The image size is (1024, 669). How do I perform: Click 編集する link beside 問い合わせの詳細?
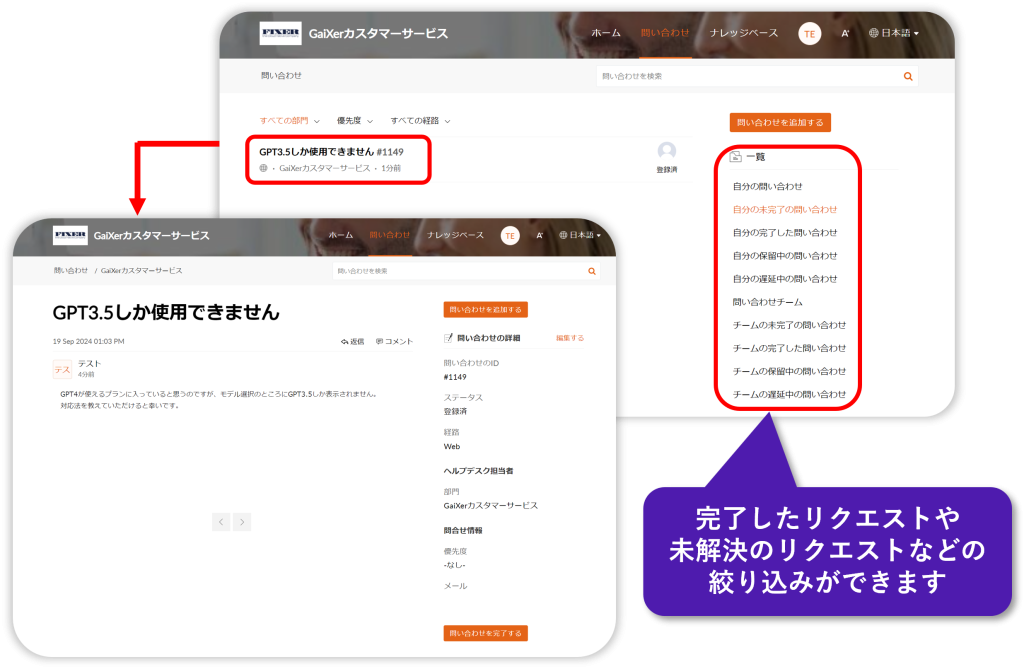[570, 338]
